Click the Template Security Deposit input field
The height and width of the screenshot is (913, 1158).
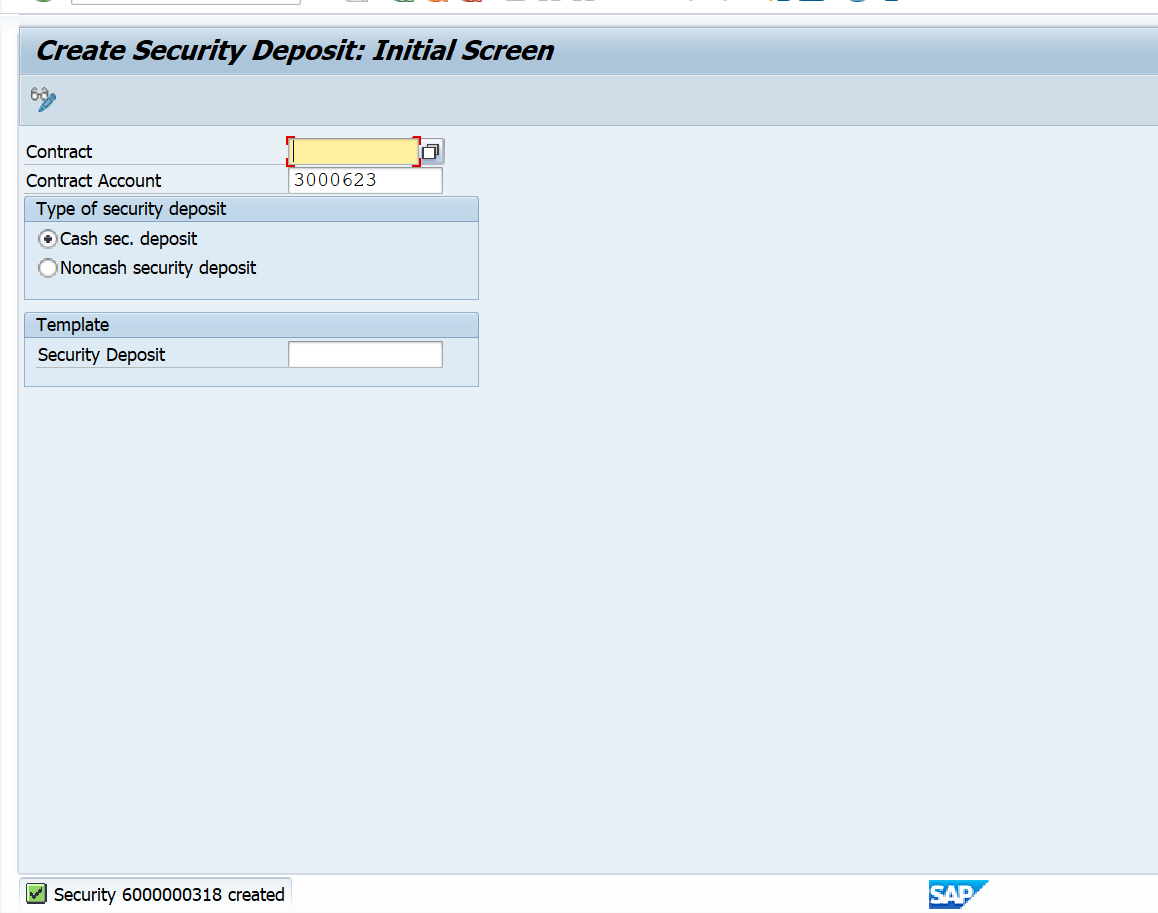point(366,355)
